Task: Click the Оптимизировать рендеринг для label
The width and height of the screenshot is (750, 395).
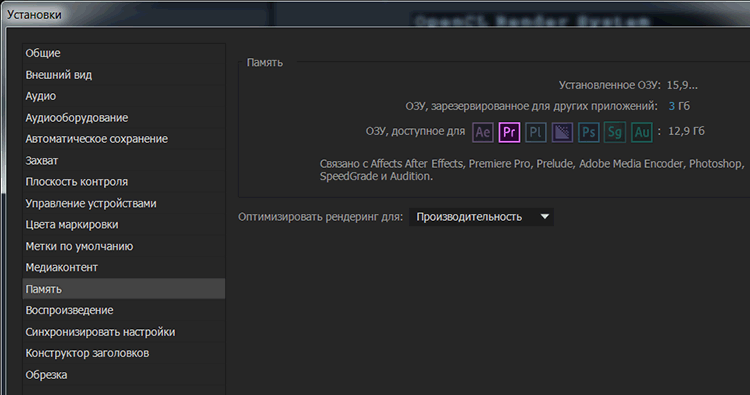Action: click(x=320, y=217)
